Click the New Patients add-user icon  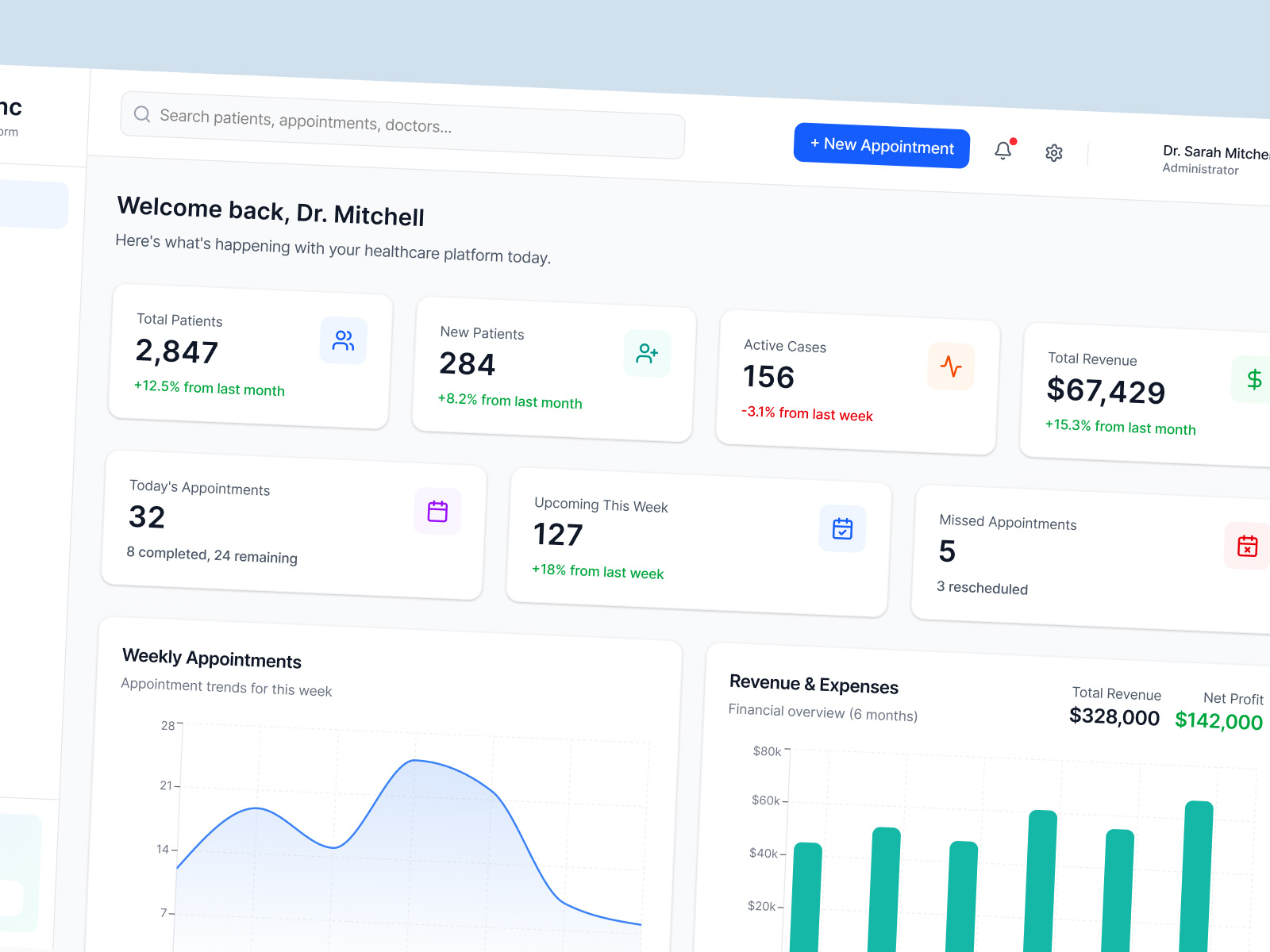tap(647, 354)
